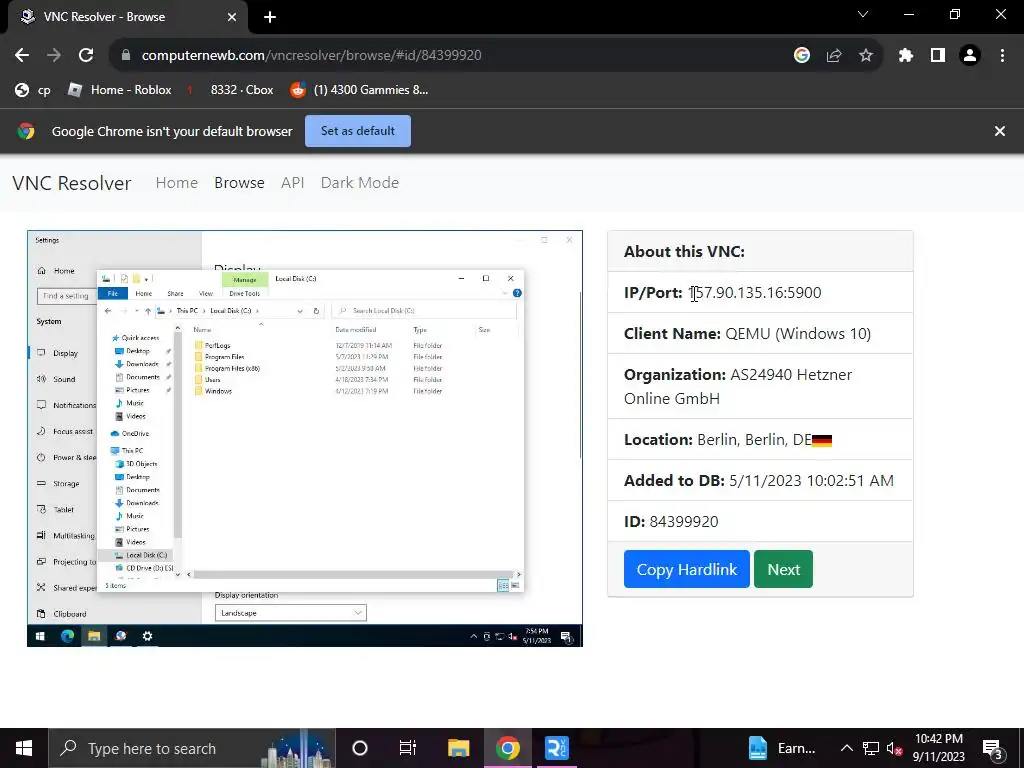The width and height of the screenshot is (1024, 768).
Task: Open the API nav item
Action: [293, 183]
